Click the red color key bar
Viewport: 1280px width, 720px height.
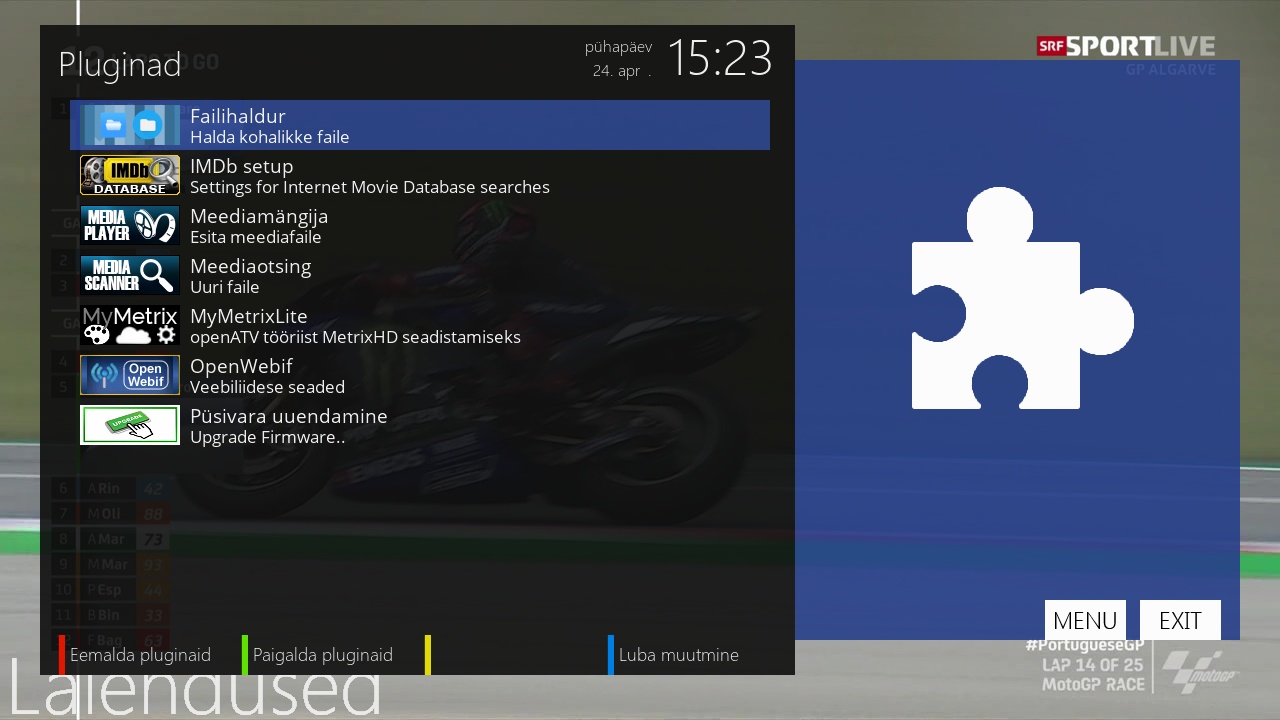62,655
